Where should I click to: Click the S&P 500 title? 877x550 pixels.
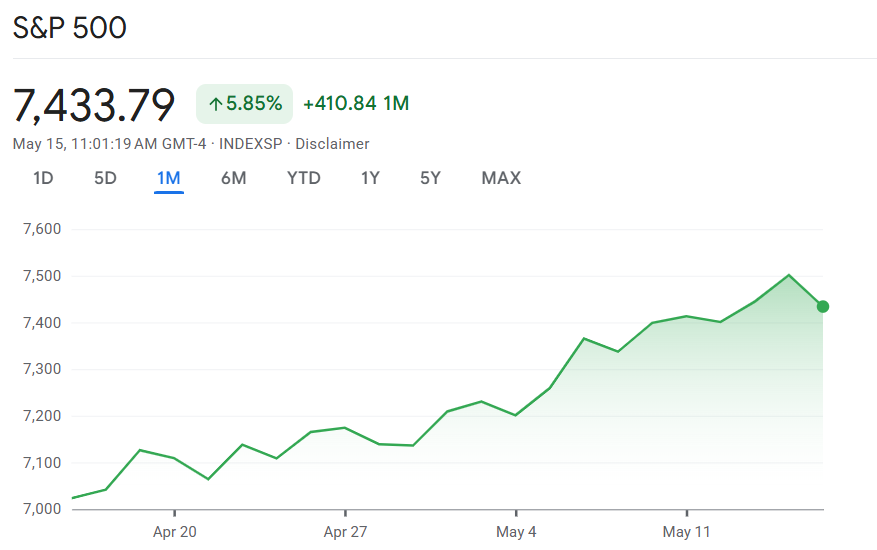pyautogui.click(x=70, y=27)
